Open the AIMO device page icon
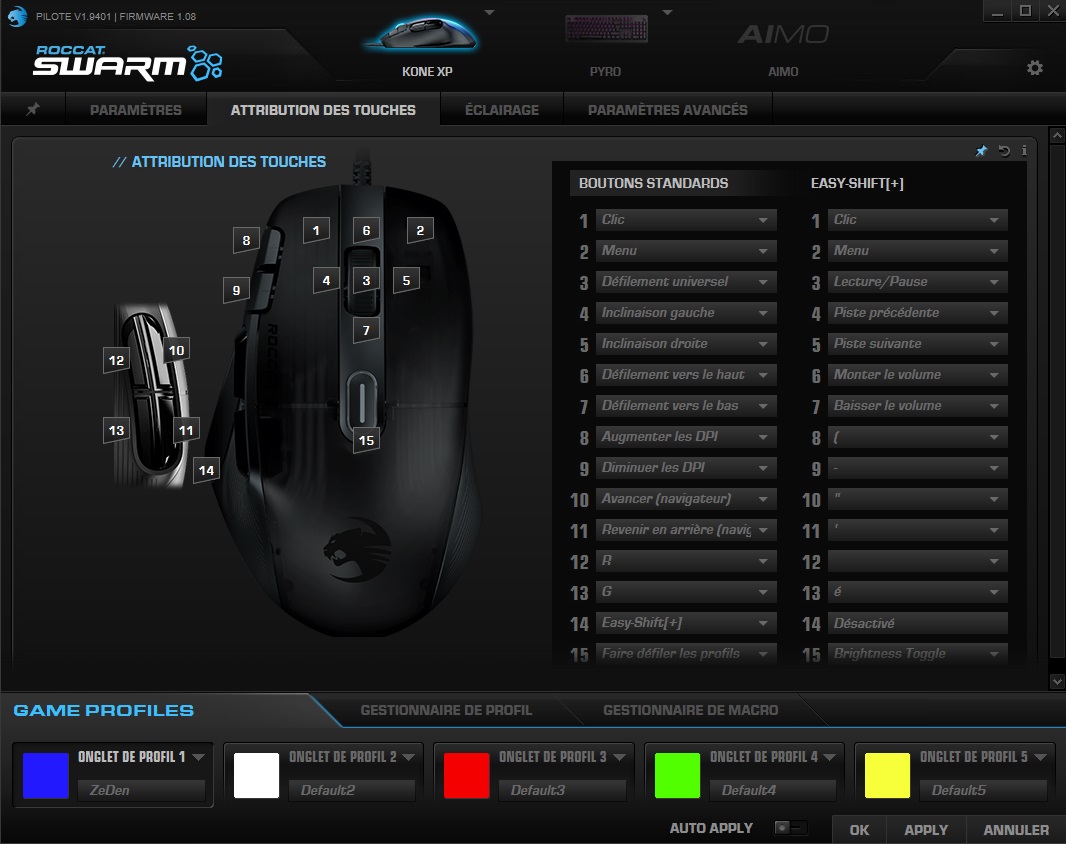Image resolution: width=1066 pixels, height=844 pixels. pyautogui.click(x=784, y=33)
